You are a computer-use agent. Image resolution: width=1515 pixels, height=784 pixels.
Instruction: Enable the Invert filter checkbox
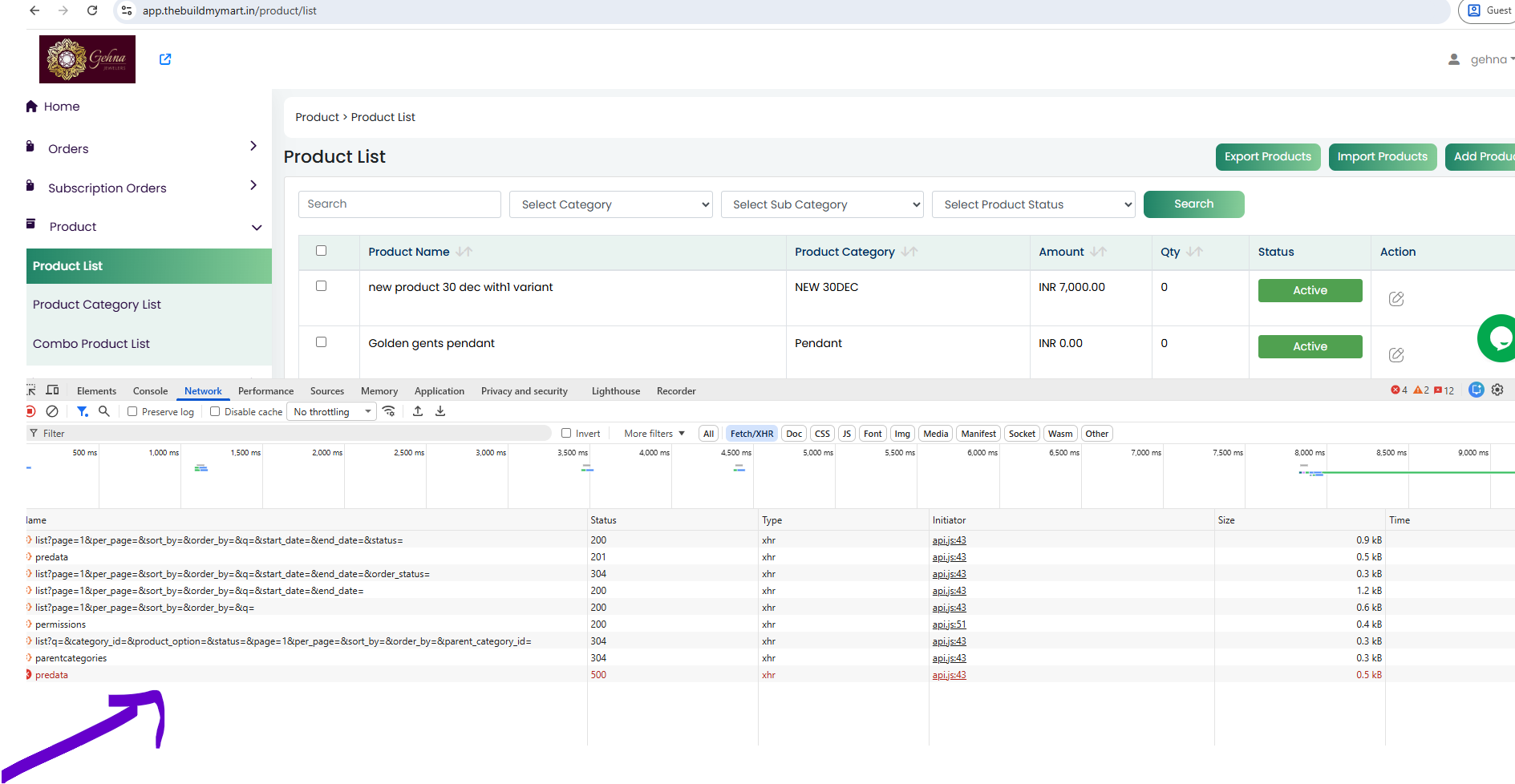click(566, 434)
